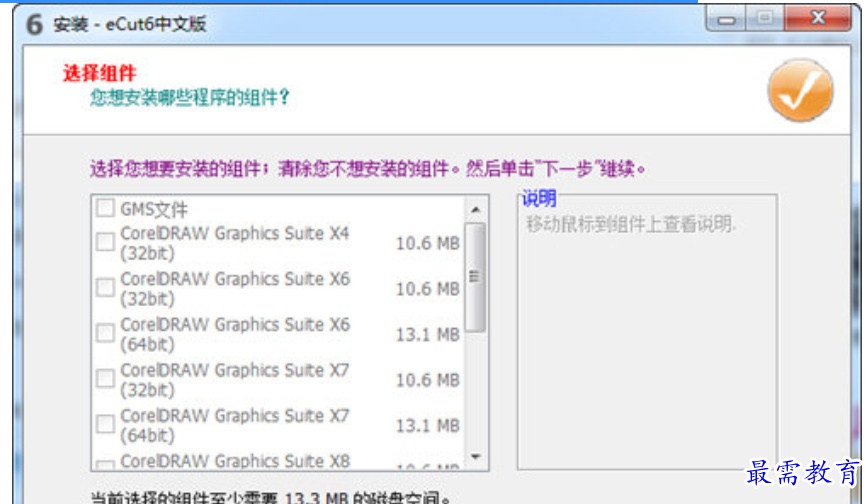Click '10.6 MB' size of X4 (32bit)

click(x=427, y=243)
